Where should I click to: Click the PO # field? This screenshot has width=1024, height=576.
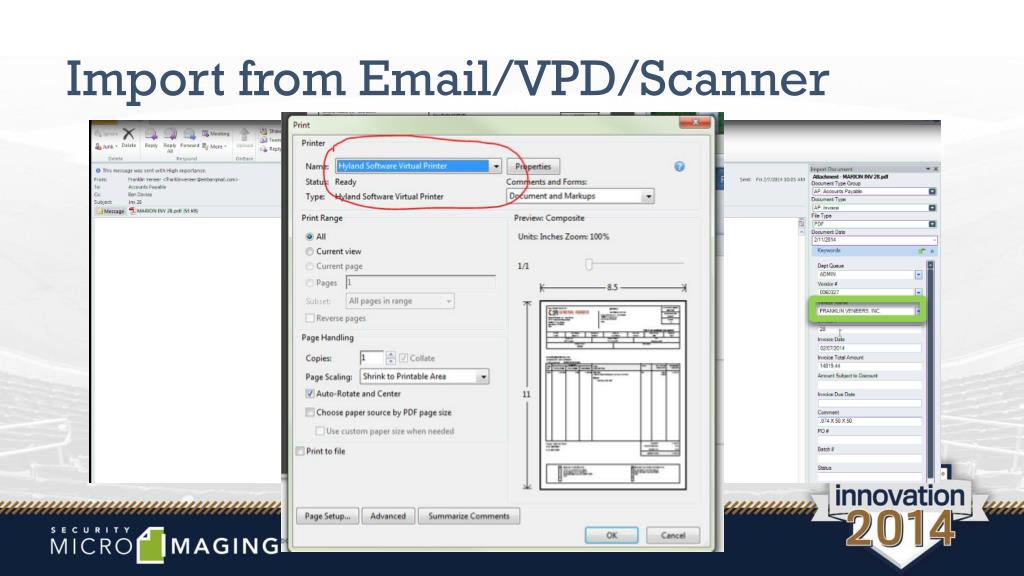pyautogui.click(x=869, y=440)
